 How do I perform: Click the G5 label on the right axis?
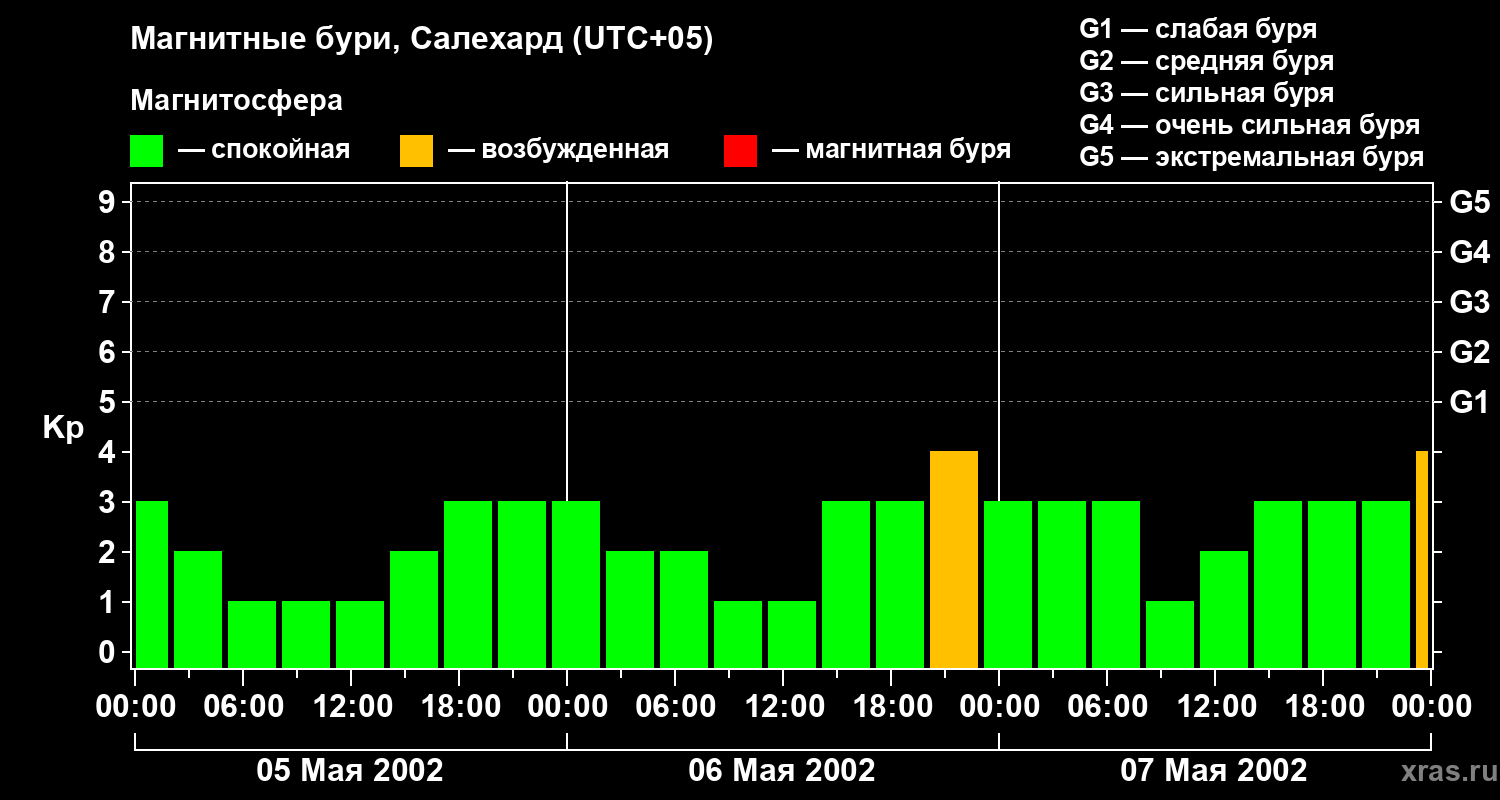coord(1470,202)
